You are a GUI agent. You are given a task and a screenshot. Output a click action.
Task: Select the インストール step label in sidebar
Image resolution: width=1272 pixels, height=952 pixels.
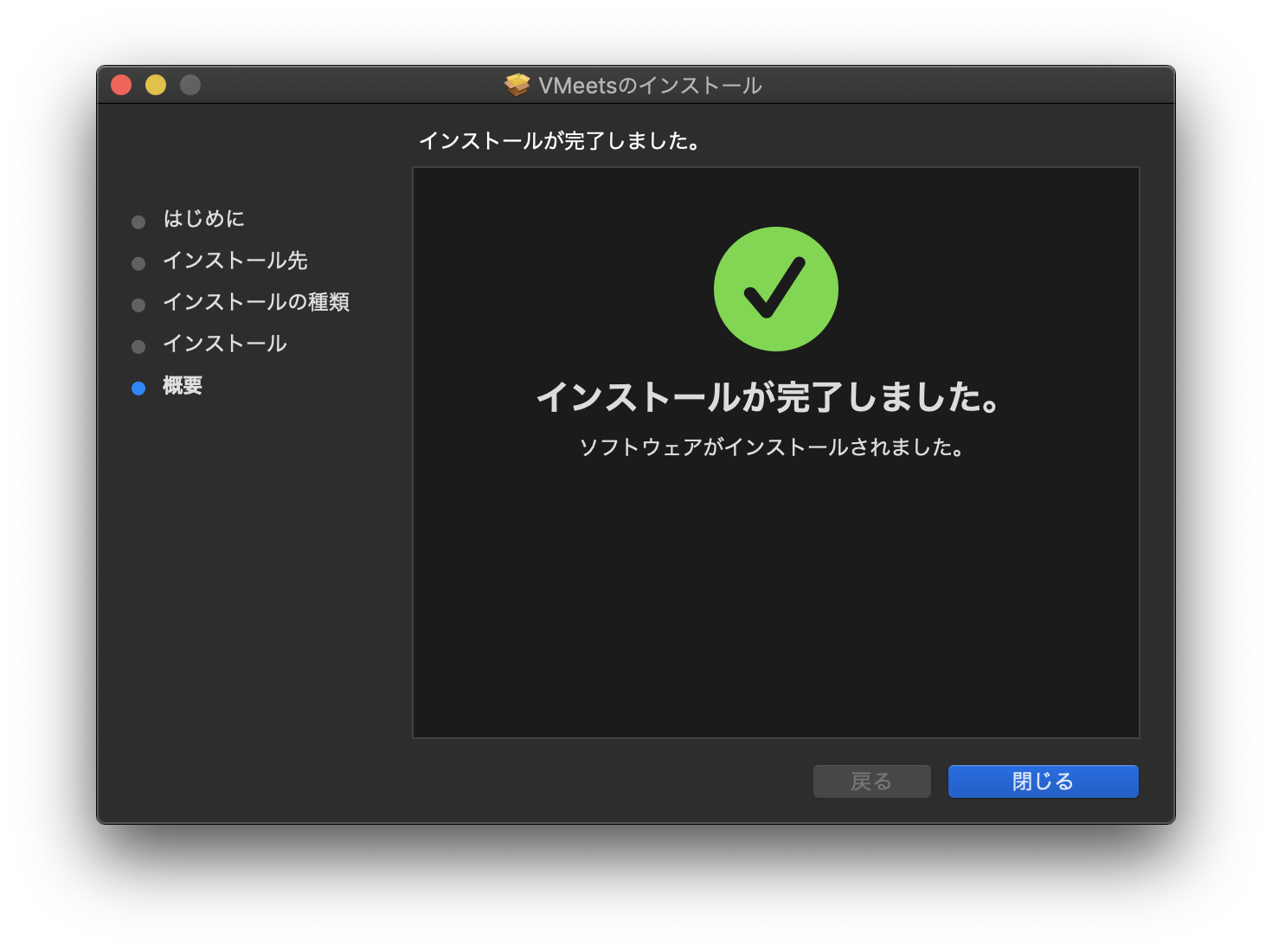[x=225, y=344]
